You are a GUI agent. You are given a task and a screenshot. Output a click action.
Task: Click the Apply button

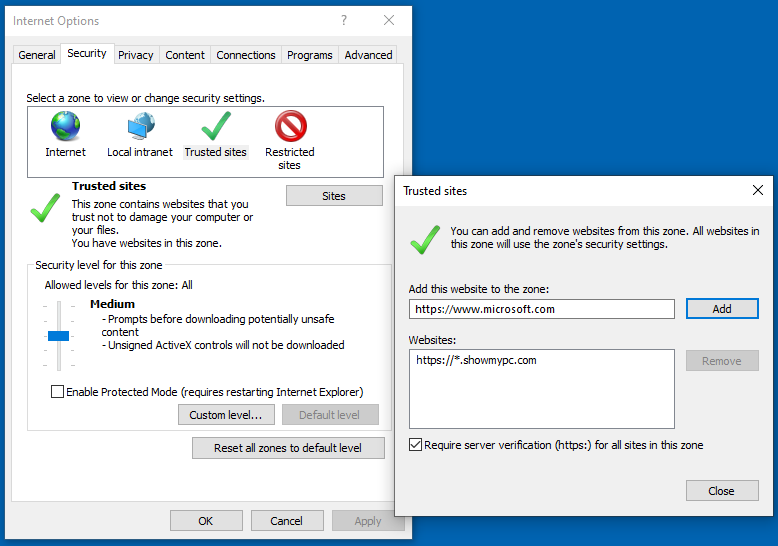click(368, 521)
